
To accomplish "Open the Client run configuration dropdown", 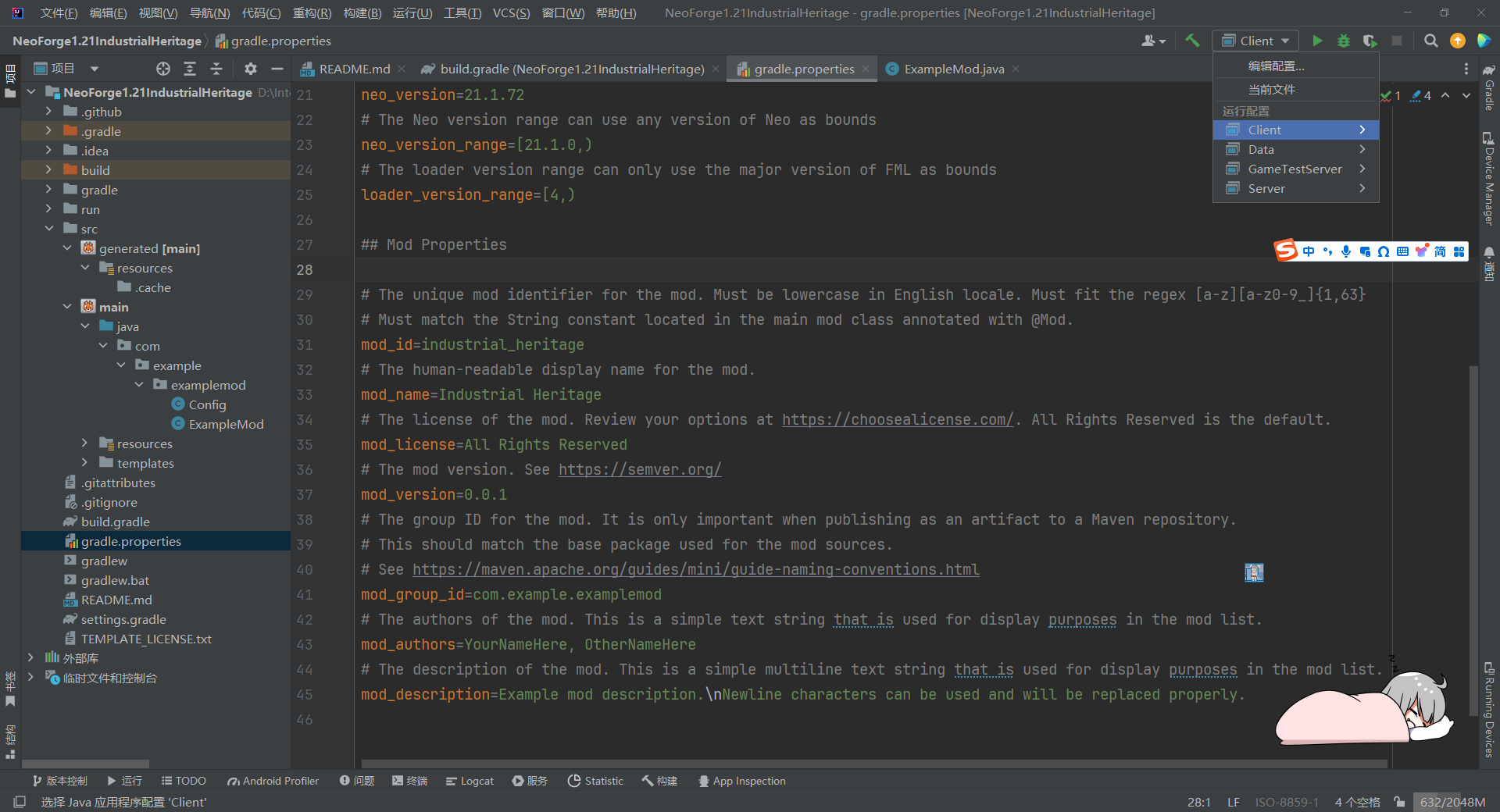I will pyautogui.click(x=1255, y=41).
